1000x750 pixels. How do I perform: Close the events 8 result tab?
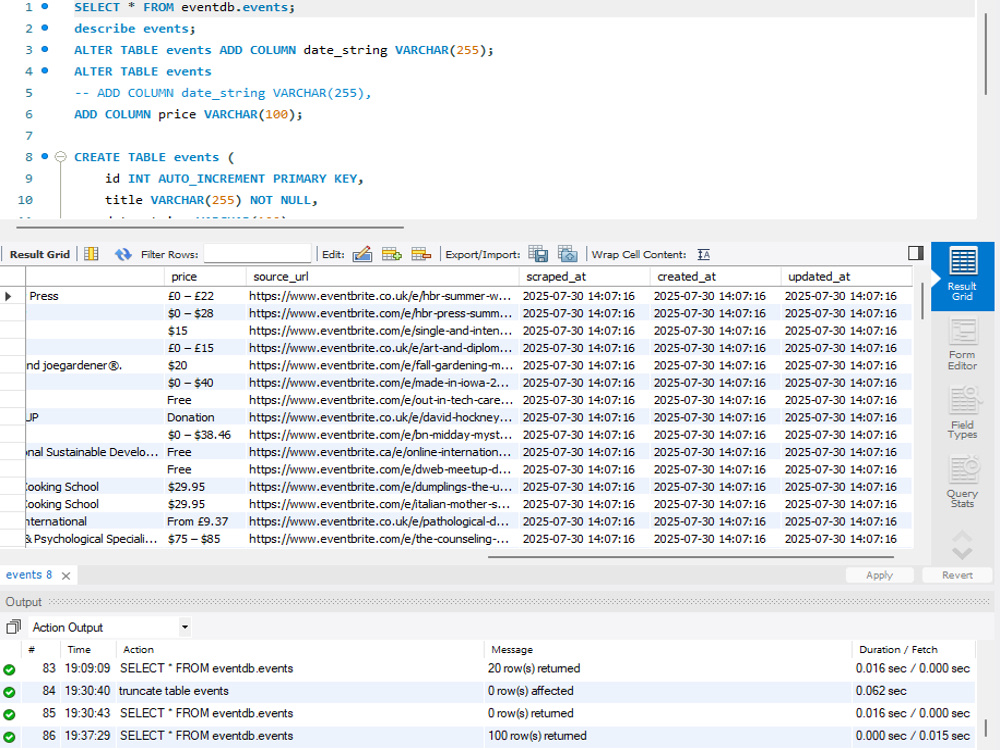(66, 576)
